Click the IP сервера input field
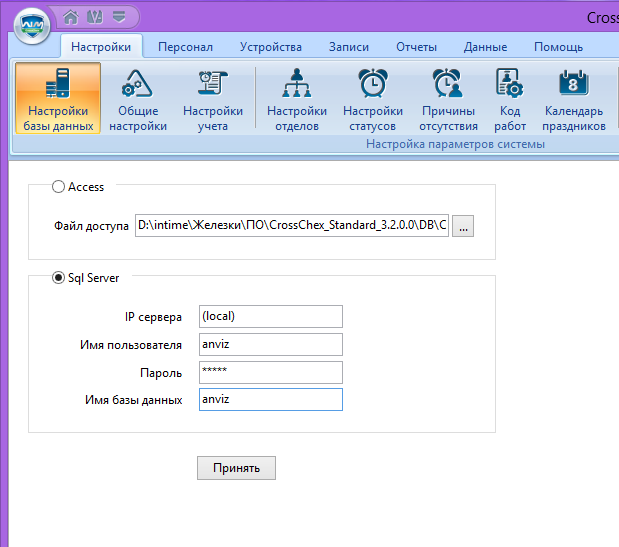 click(271, 317)
